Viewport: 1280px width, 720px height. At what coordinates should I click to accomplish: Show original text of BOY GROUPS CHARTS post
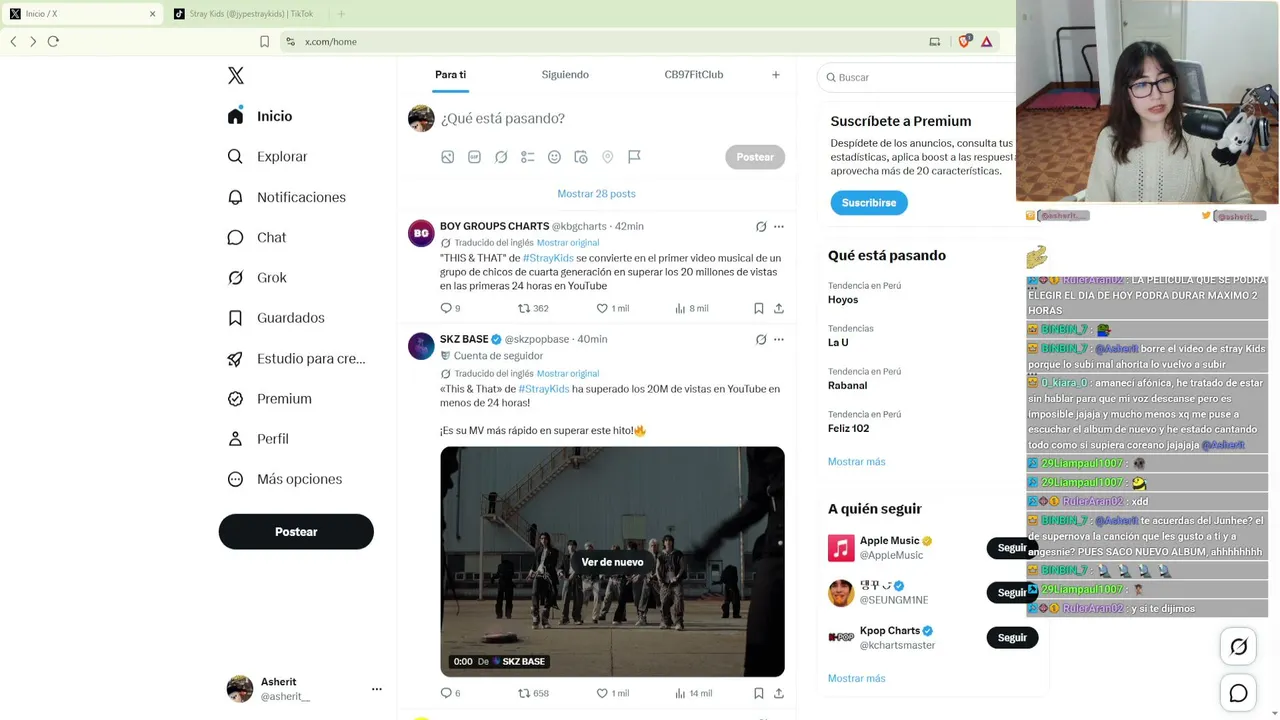[x=568, y=243]
